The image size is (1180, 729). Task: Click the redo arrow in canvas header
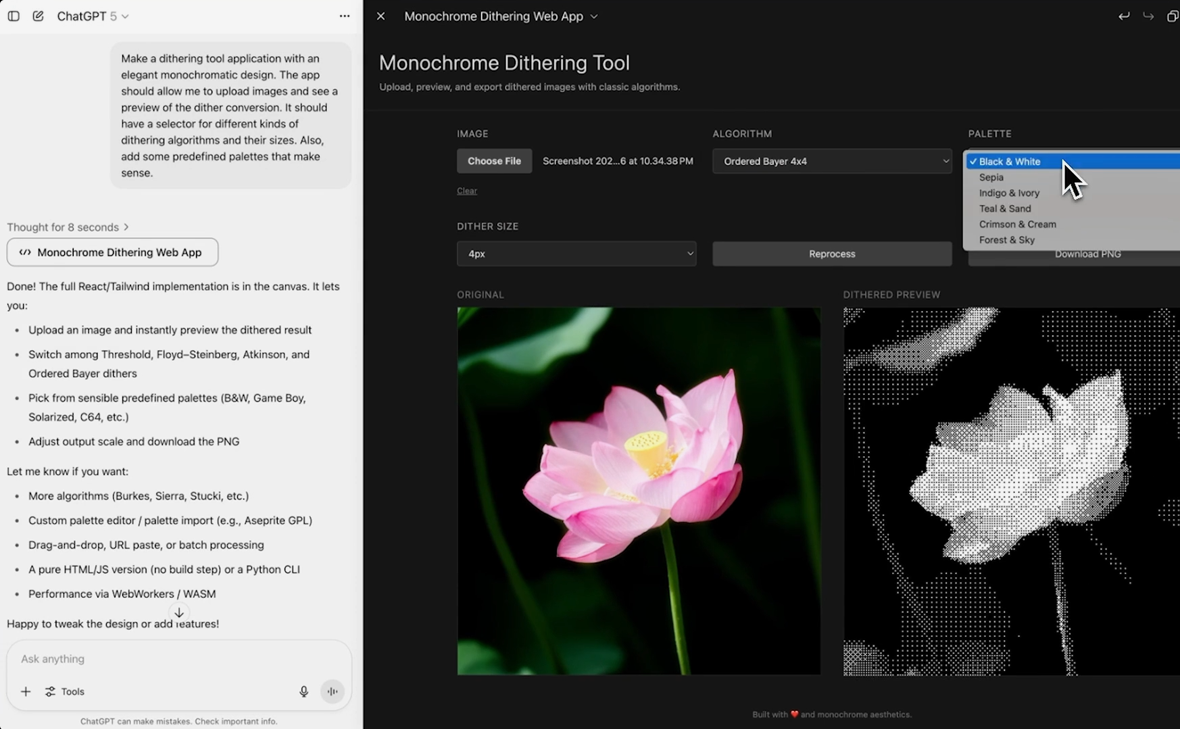[x=1148, y=16]
